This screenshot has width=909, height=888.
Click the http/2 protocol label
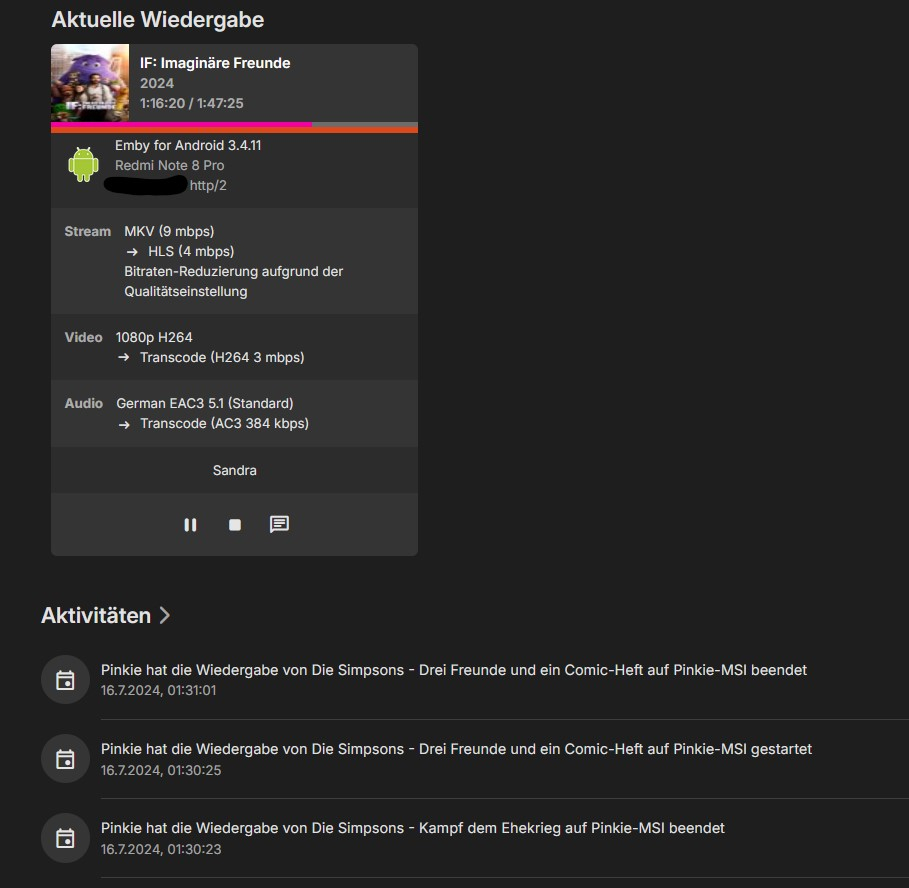coord(208,185)
